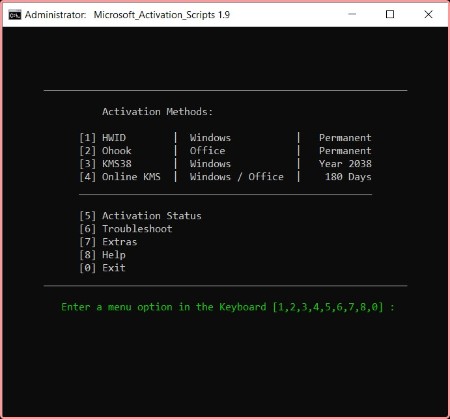Minimize the Microsoft_Activation_Scripts window
Image resolution: width=450 pixels, height=419 pixels.
(x=352, y=14)
